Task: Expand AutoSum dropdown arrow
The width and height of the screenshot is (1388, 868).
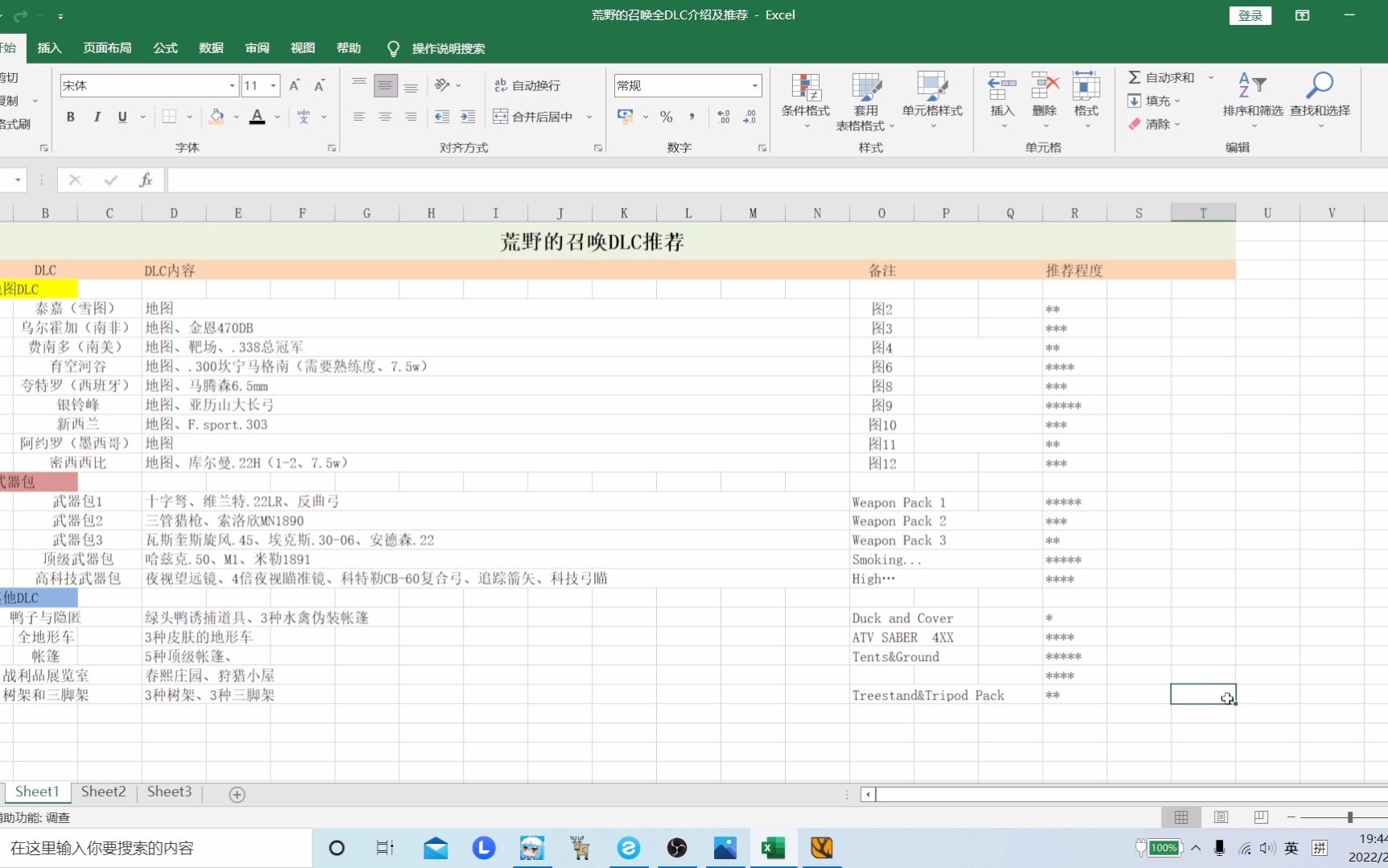Action: pyautogui.click(x=1210, y=77)
